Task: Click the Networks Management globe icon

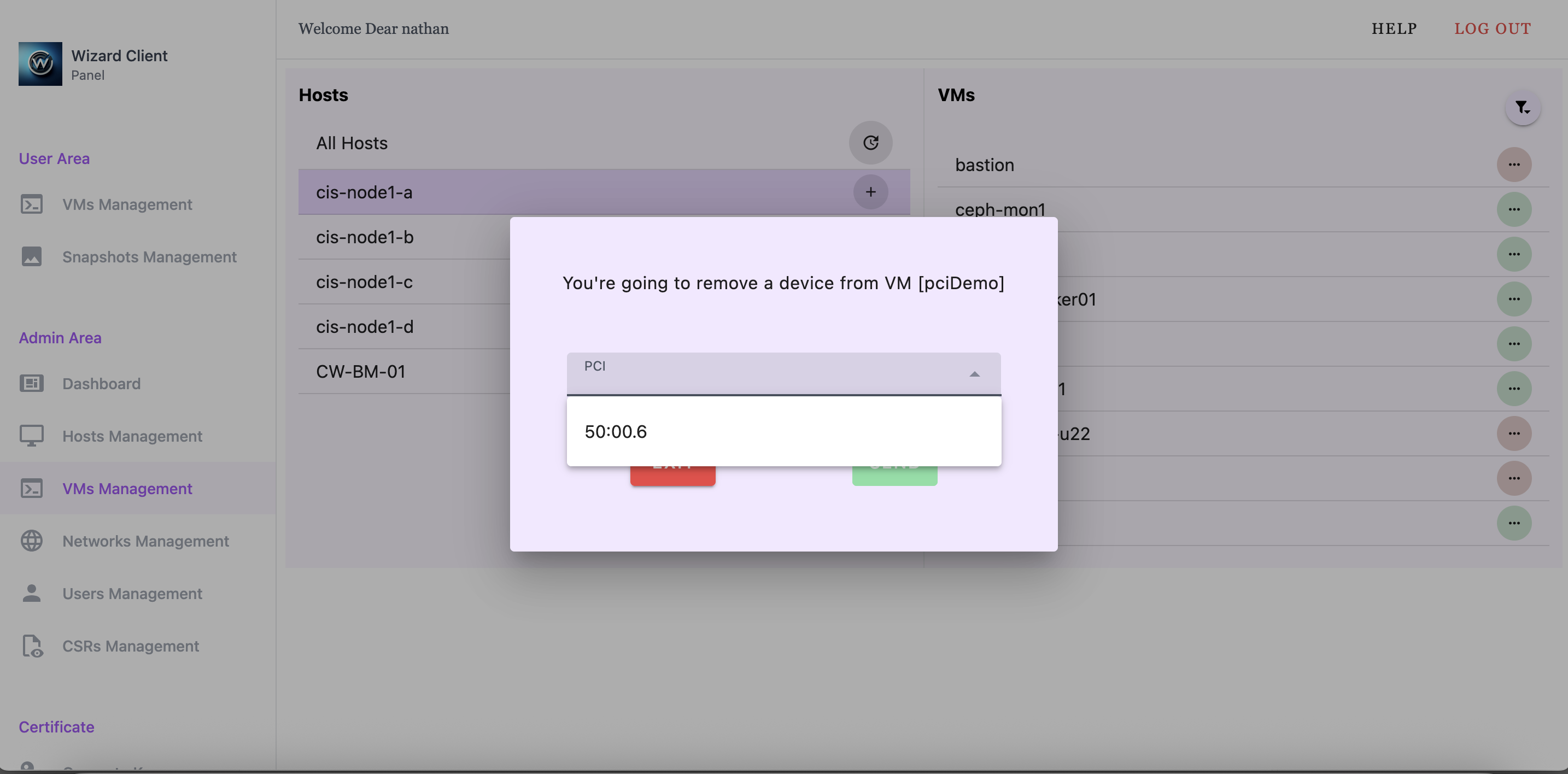Action: pyautogui.click(x=32, y=541)
